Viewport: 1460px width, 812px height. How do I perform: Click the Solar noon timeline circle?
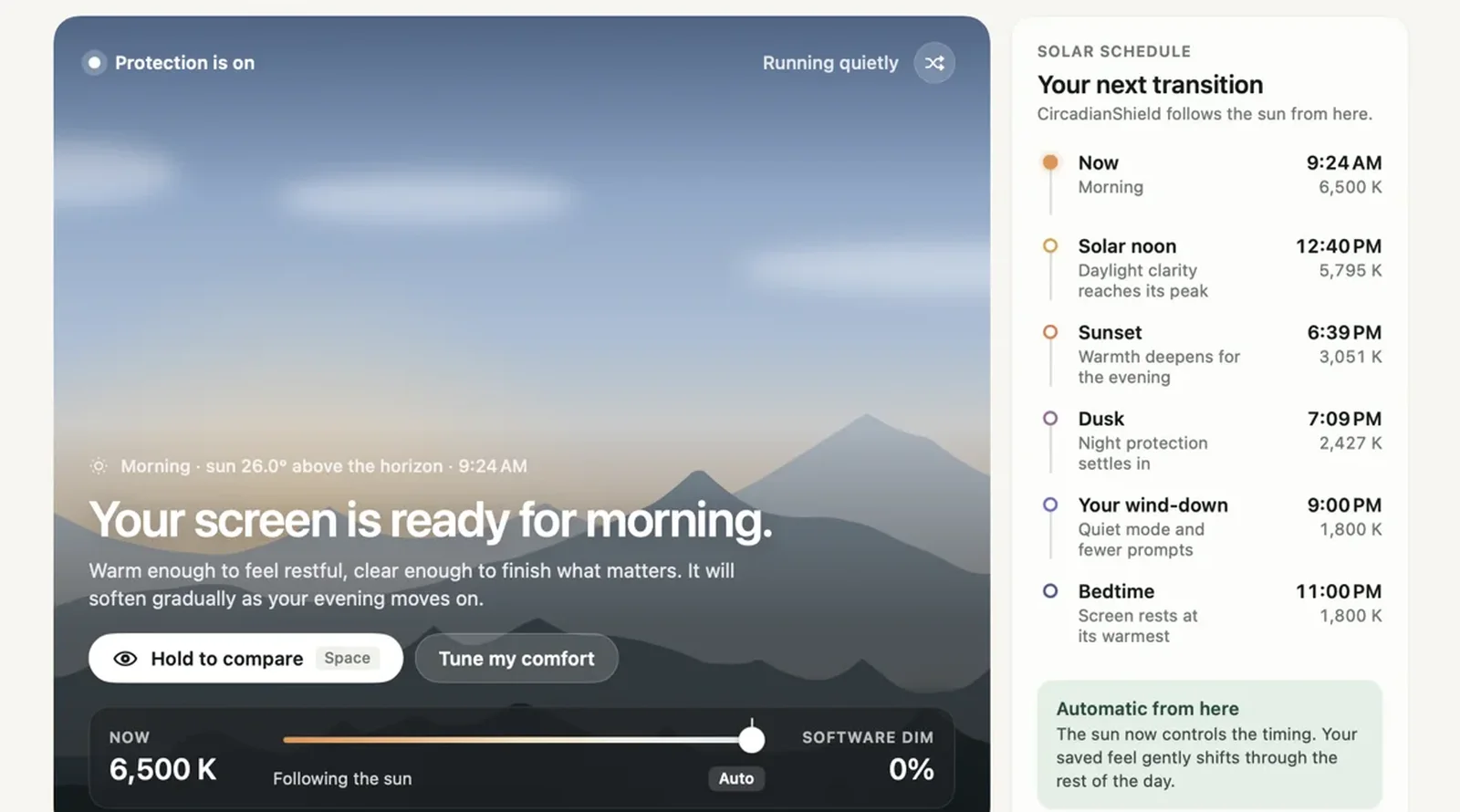pos(1050,246)
